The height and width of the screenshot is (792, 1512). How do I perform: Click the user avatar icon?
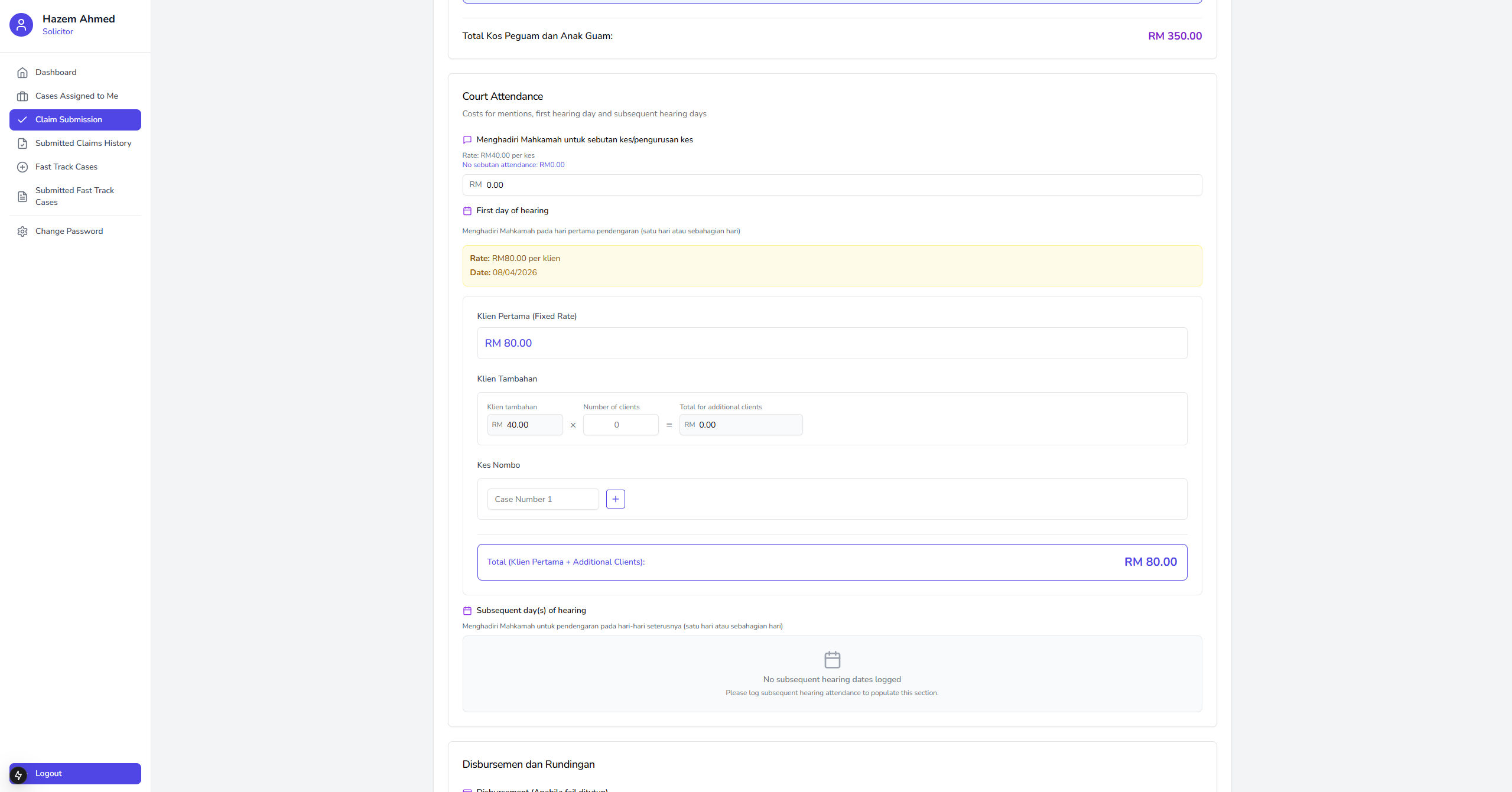[21, 25]
